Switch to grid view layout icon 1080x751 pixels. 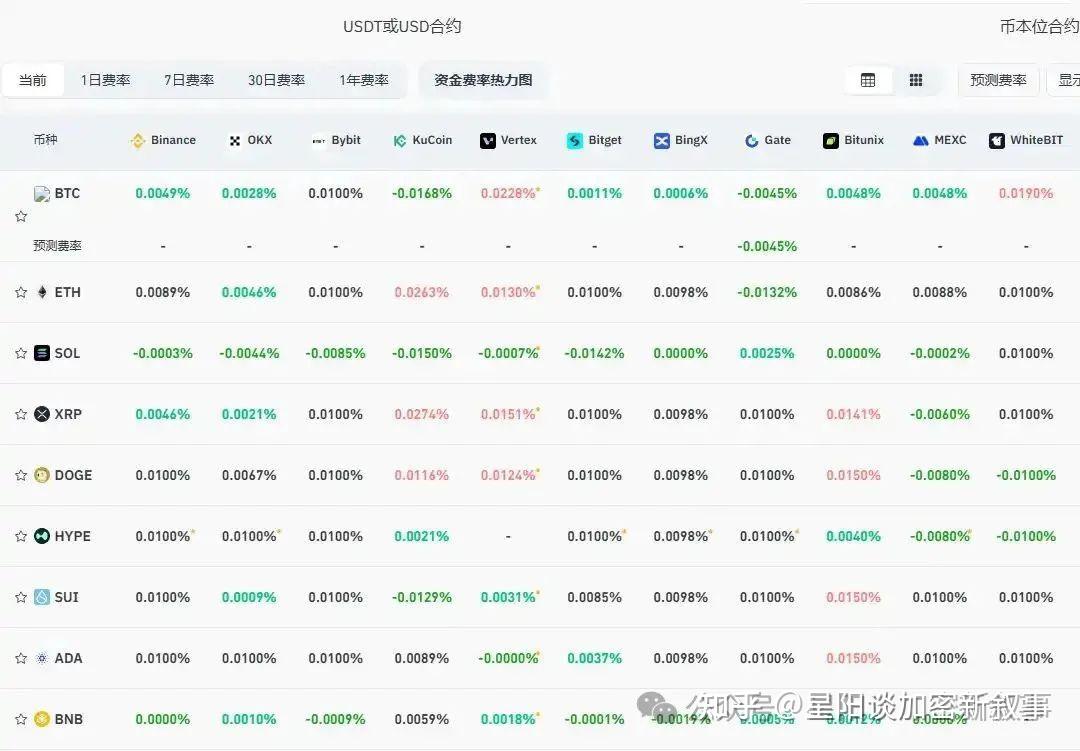pyautogui.click(x=916, y=80)
